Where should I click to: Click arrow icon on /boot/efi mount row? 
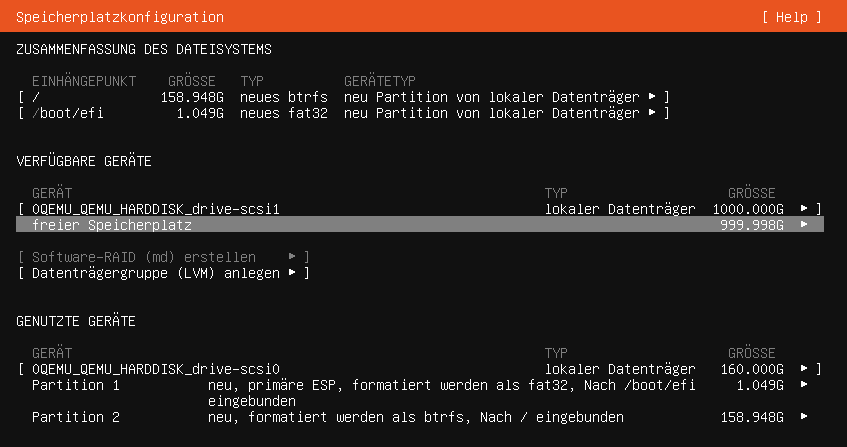tap(652, 113)
